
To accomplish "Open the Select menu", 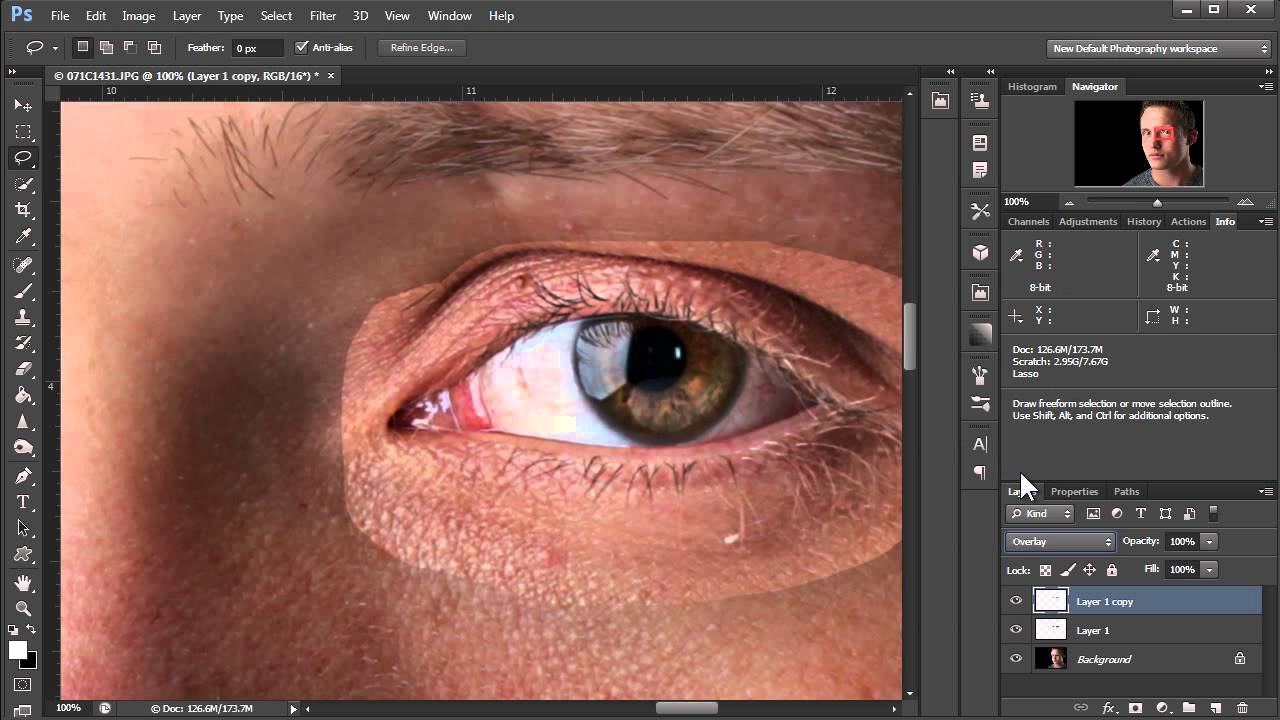I will (x=276, y=16).
